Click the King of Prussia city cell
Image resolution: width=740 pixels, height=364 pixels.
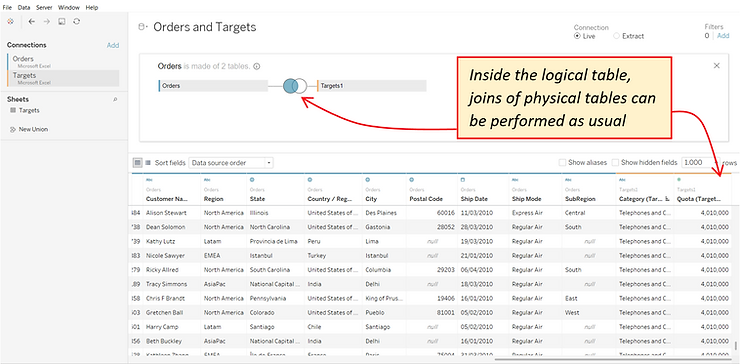[x=384, y=298]
